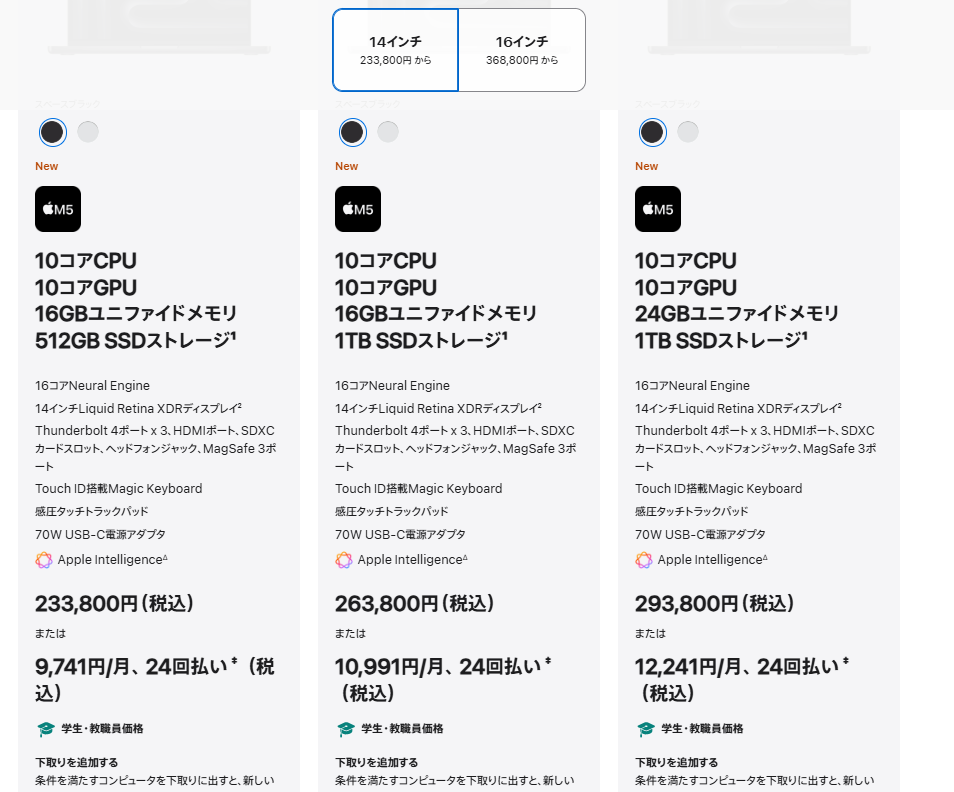This screenshot has width=954, height=792.
Task: Select the 14インチ size tab
Action: coord(395,50)
